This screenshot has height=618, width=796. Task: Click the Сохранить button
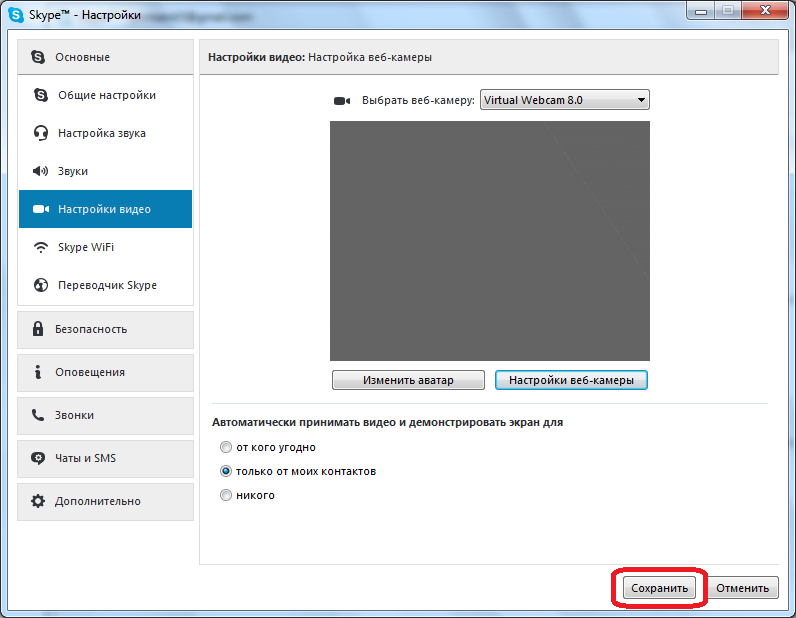[659, 588]
